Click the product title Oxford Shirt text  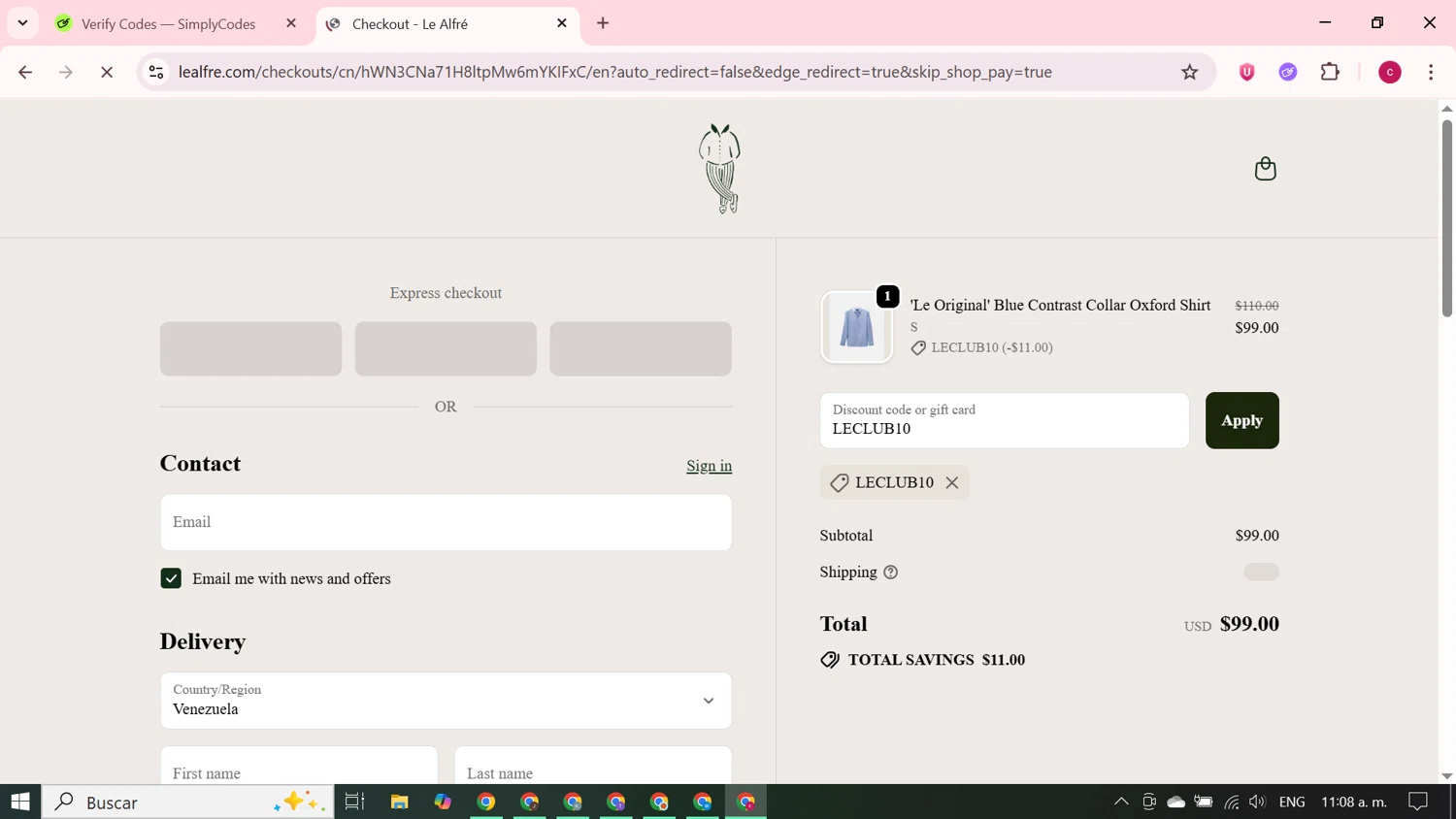(1060, 305)
